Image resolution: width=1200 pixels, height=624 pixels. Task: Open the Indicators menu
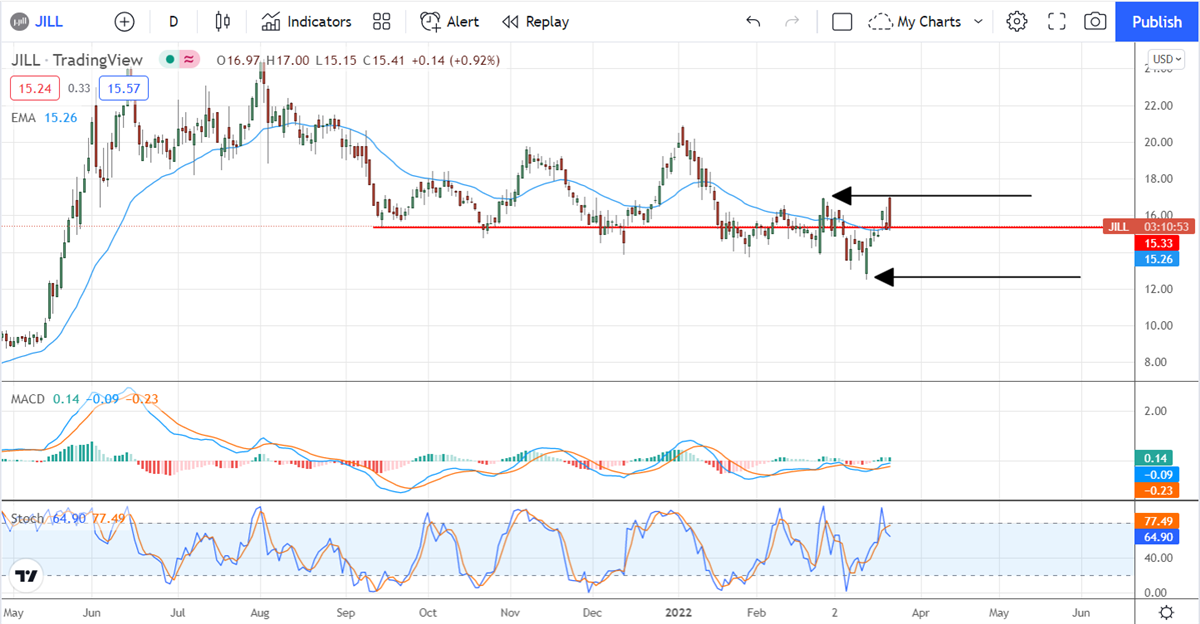(307, 21)
